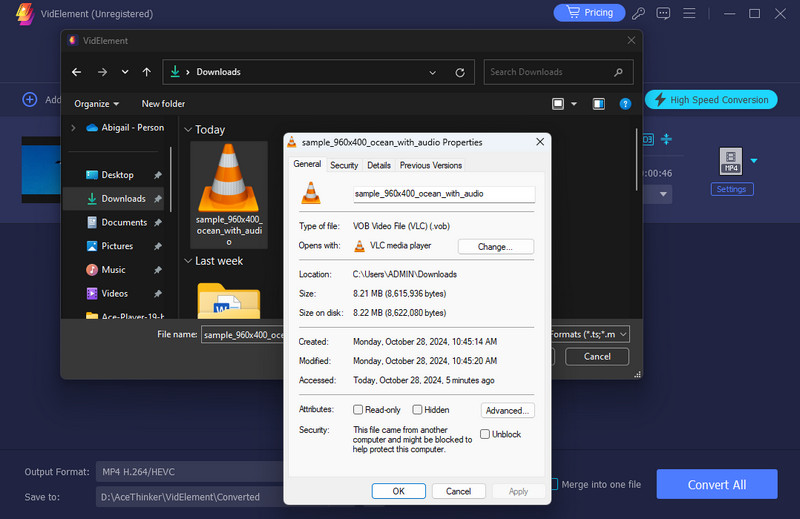Screen dimensions: 800x519
Task: Switch to the General tab
Action: click(x=307, y=164)
